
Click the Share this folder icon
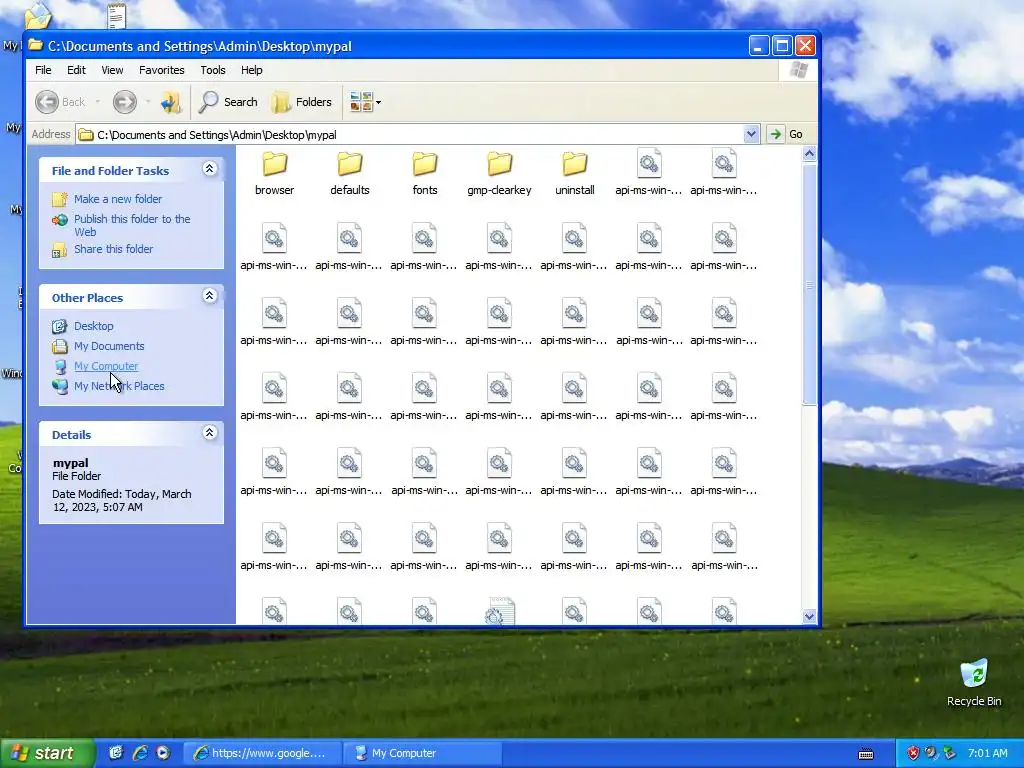pos(59,249)
